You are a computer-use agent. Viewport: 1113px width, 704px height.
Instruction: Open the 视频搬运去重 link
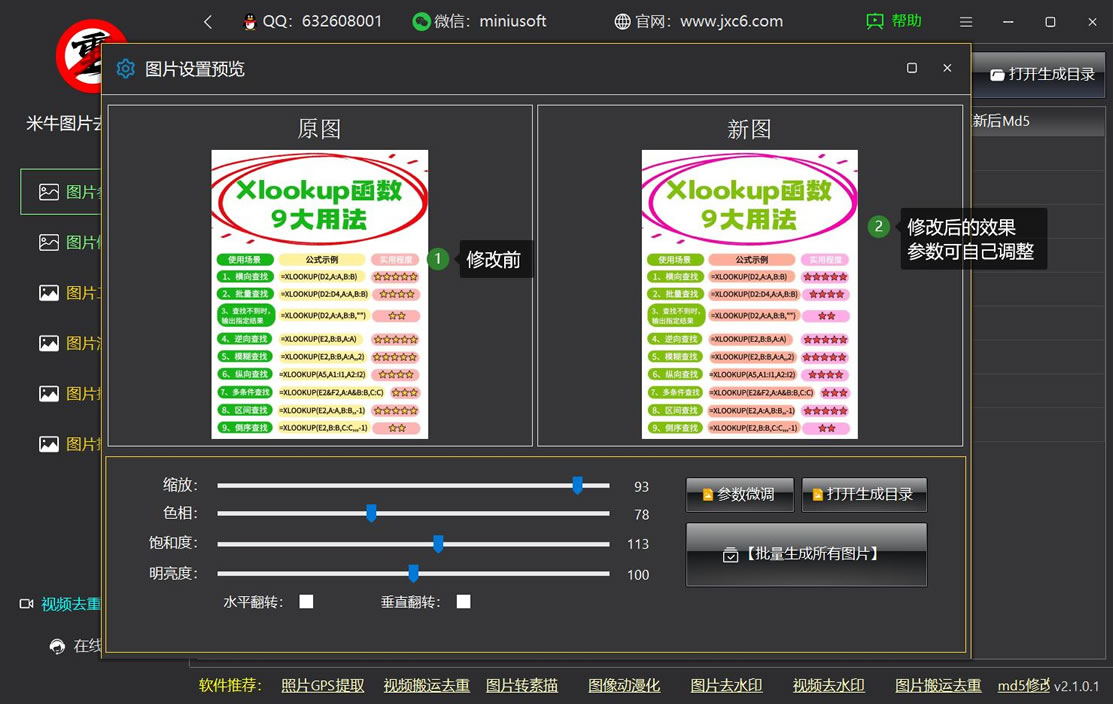click(x=427, y=686)
